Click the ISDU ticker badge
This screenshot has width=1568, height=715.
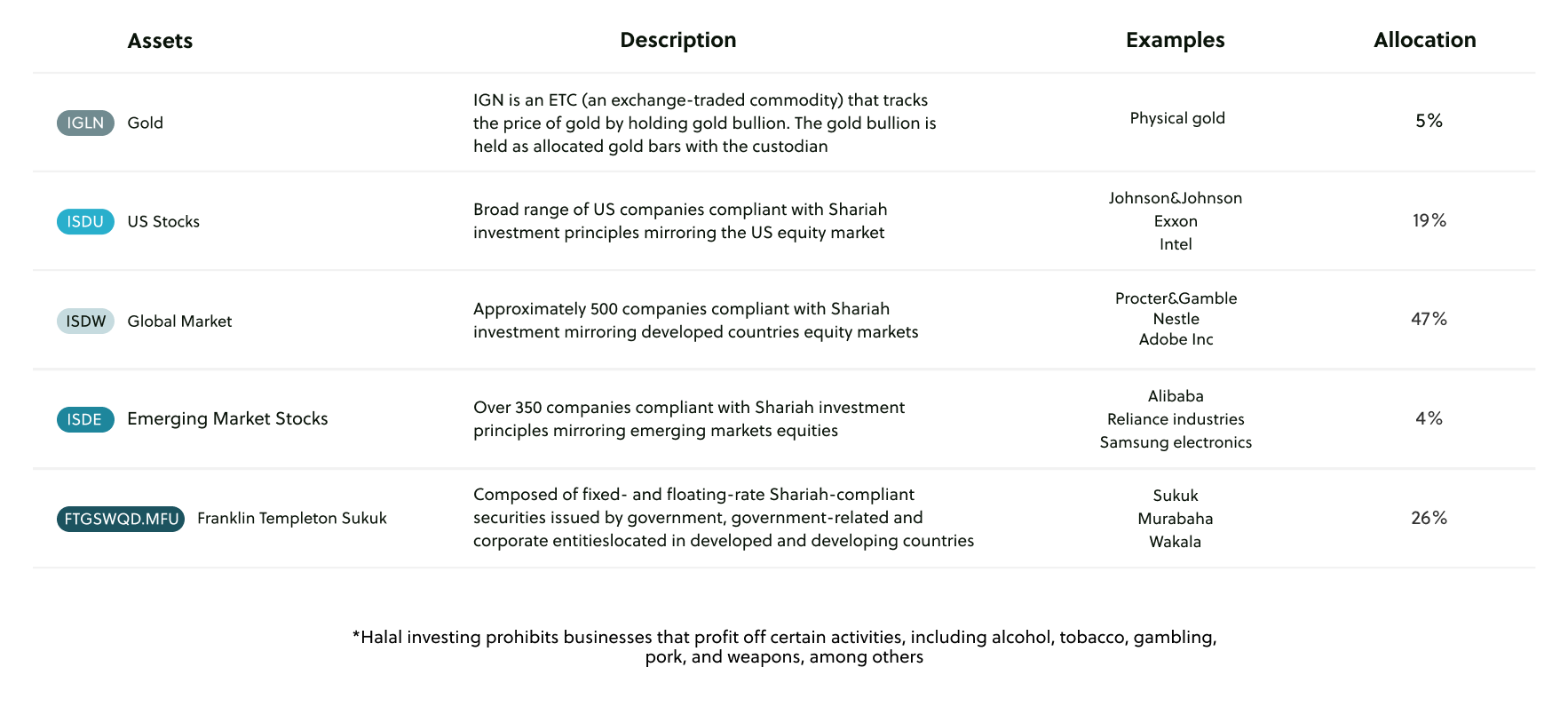coord(85,221)
